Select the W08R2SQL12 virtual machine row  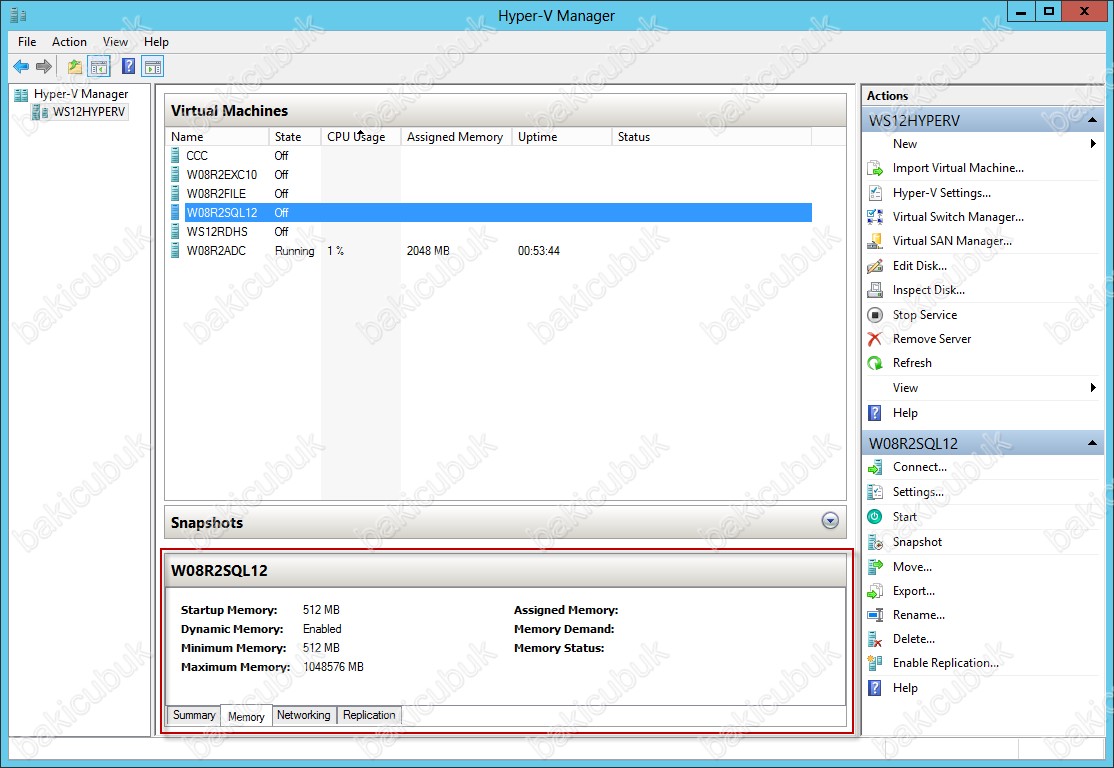point(490,212)
